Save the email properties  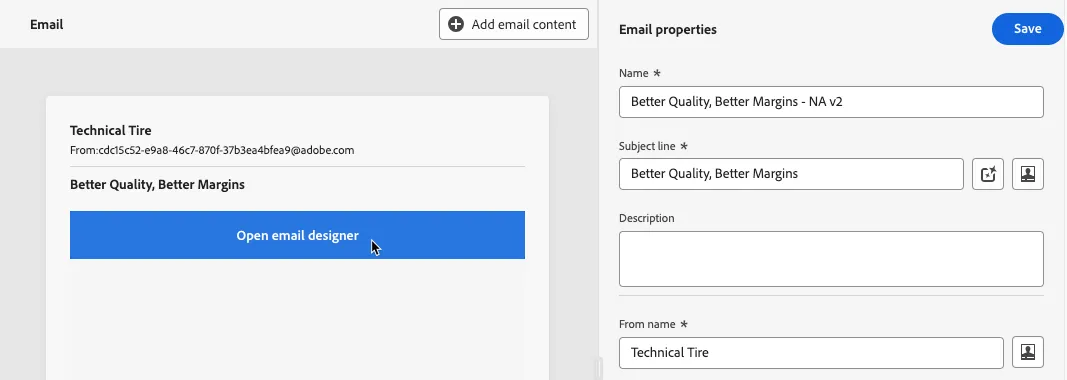(1028, 29)
